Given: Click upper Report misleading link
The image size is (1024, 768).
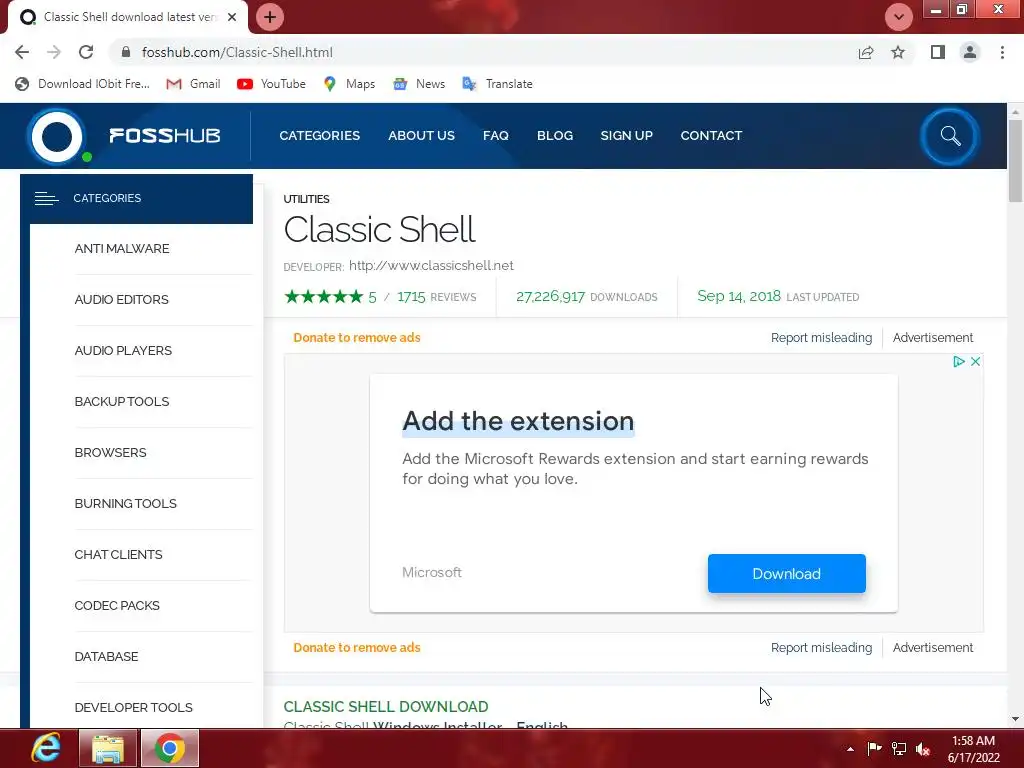Looking at the screenshot, I should point(821,338).
